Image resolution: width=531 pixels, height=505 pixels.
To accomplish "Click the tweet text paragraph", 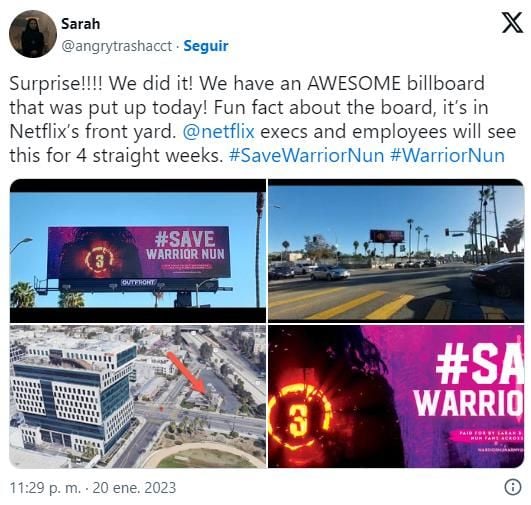I will 263,119.
